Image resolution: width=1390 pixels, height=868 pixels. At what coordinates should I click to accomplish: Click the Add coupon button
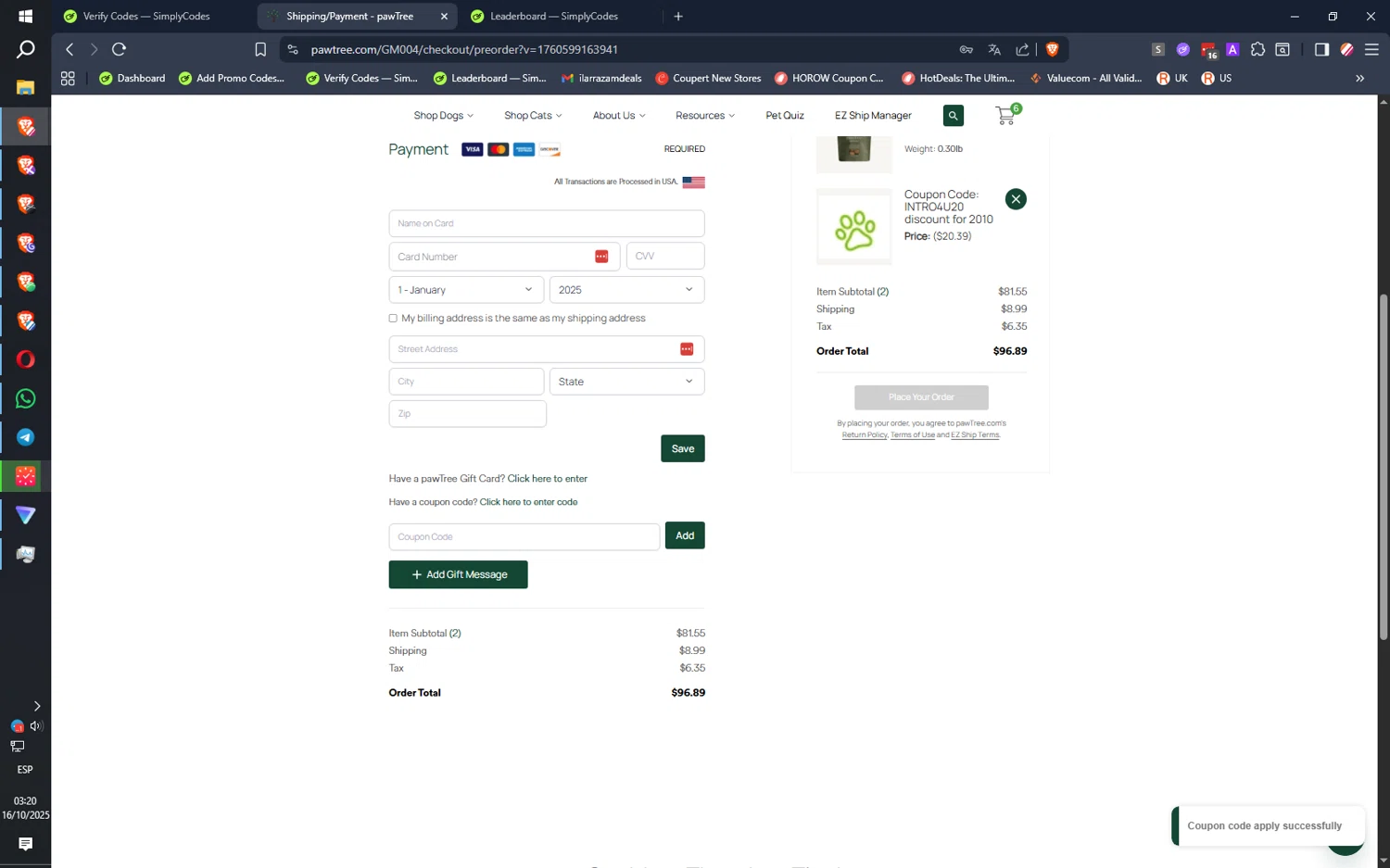[685, 535]
